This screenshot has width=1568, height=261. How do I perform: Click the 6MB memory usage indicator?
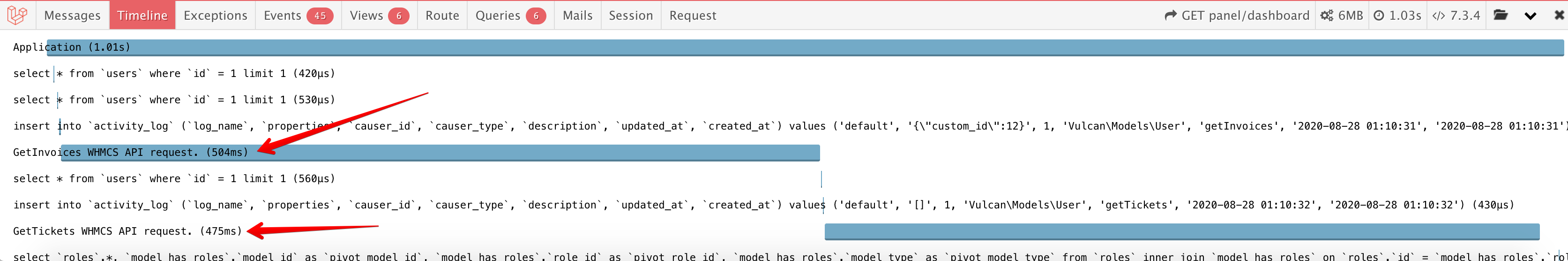click(x=1342, y=15)
